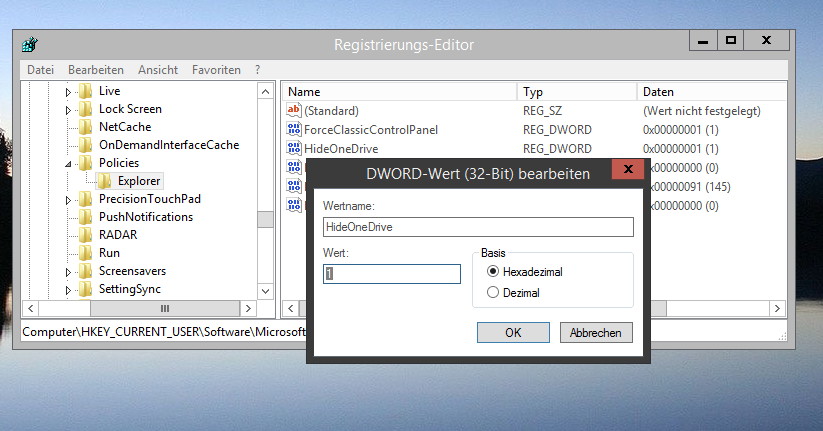Click the tree pane horizontal scrollbar thumb
The width and height of the screenshot is (823, 431).
[x=165, y=308]
